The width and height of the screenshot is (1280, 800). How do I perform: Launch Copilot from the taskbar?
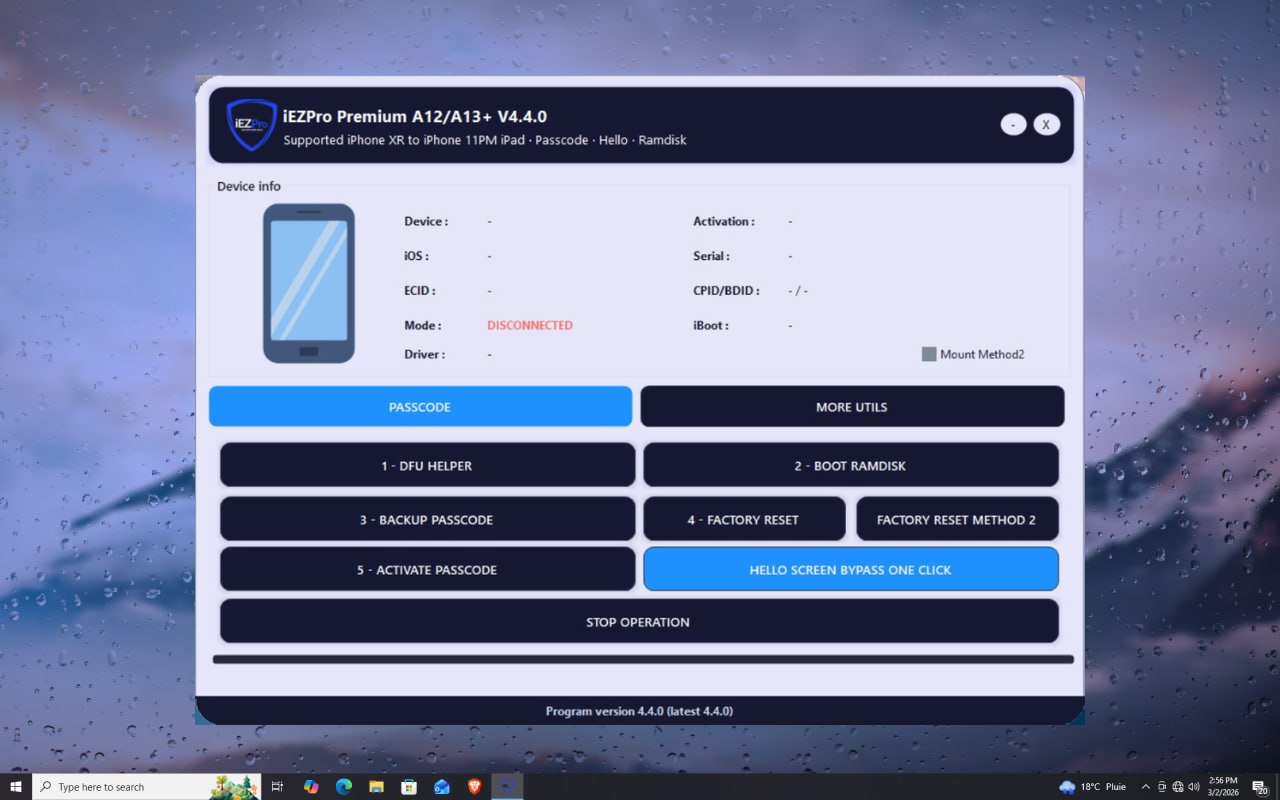point(311,787)
